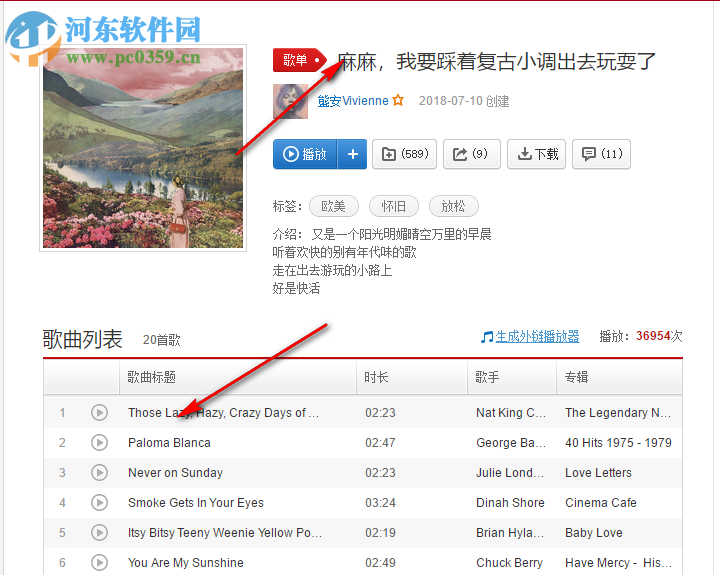Open artist Julie Lond...
The height and width of the screenshot is (575, 720).
click(x=510, y=473)
